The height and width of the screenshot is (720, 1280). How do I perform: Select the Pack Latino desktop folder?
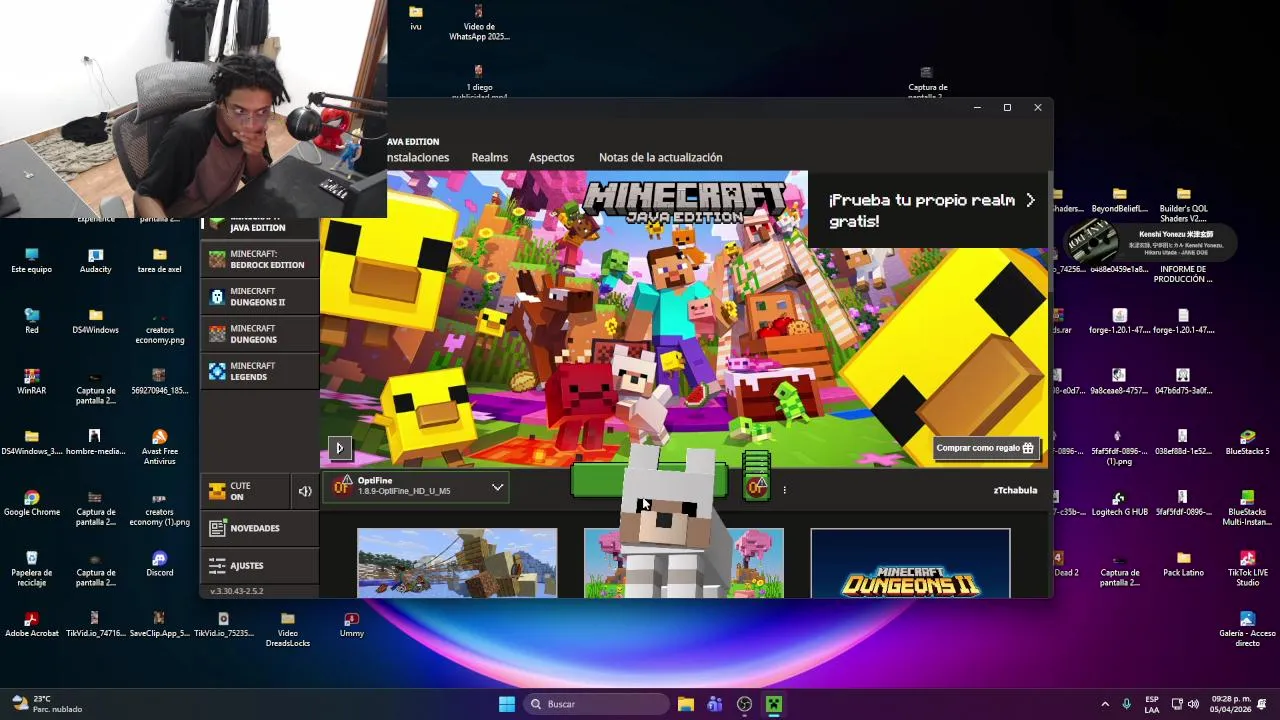point(1183,564)
